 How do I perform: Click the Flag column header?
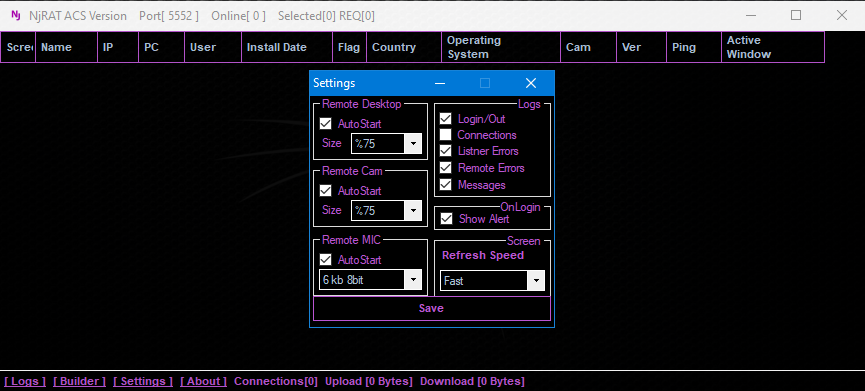coord(350,47)
